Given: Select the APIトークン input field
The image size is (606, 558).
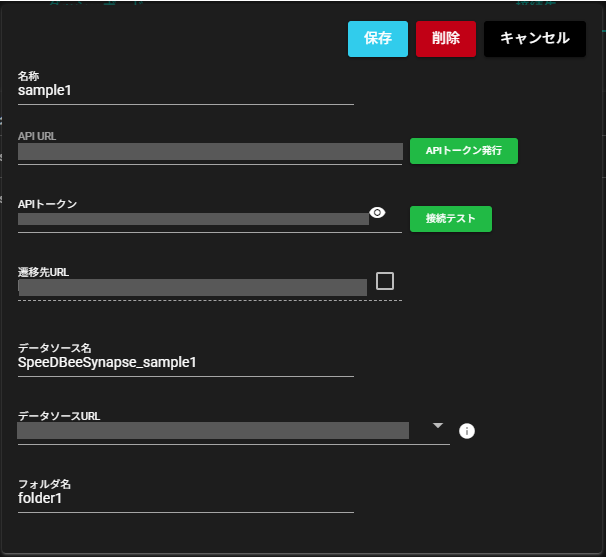Looking at the screenshot, I should point(193,219).
